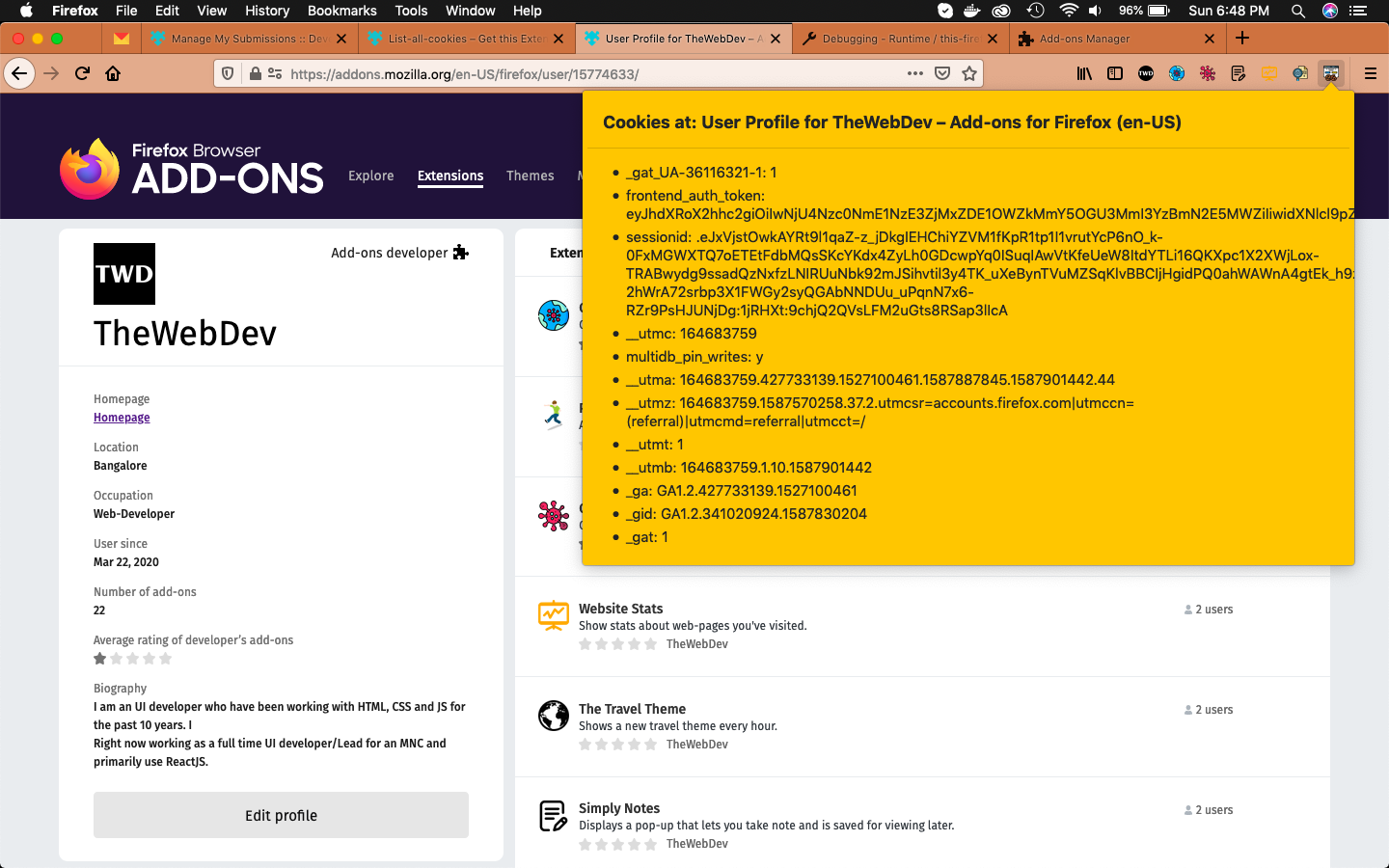Open the Simply Notes add-on
Image resolution: width=1389 pixels, height=868 pixels.
pos(619,808)
